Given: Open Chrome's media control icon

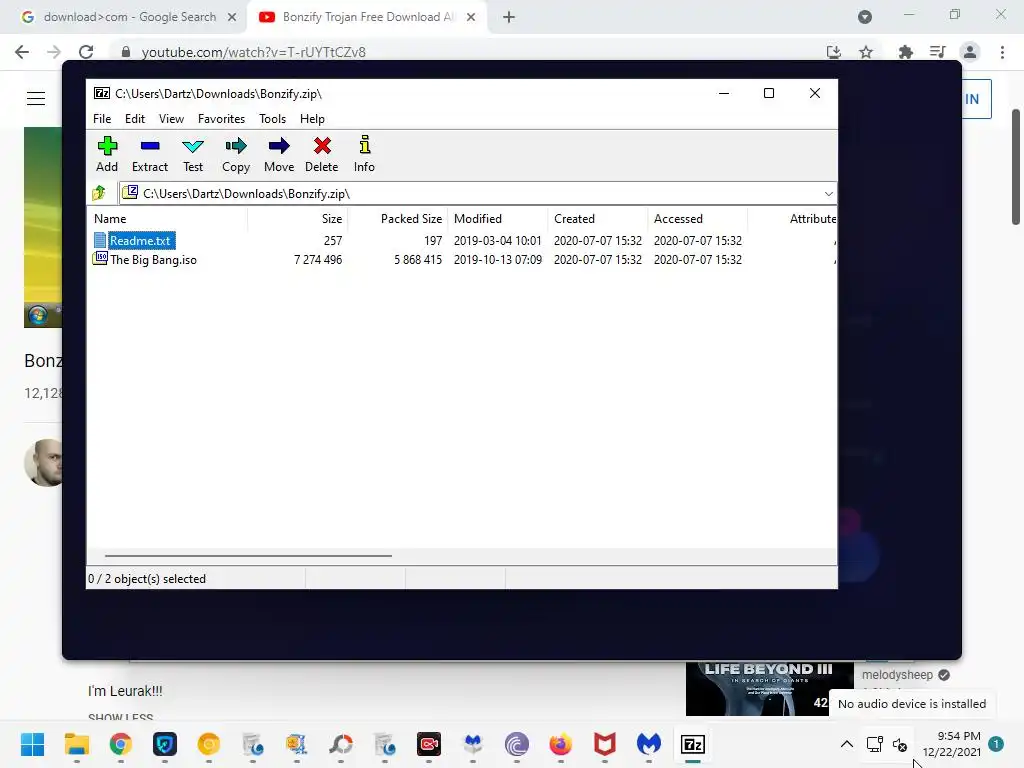Looking at the screenshot, I should tap(938, 52).
